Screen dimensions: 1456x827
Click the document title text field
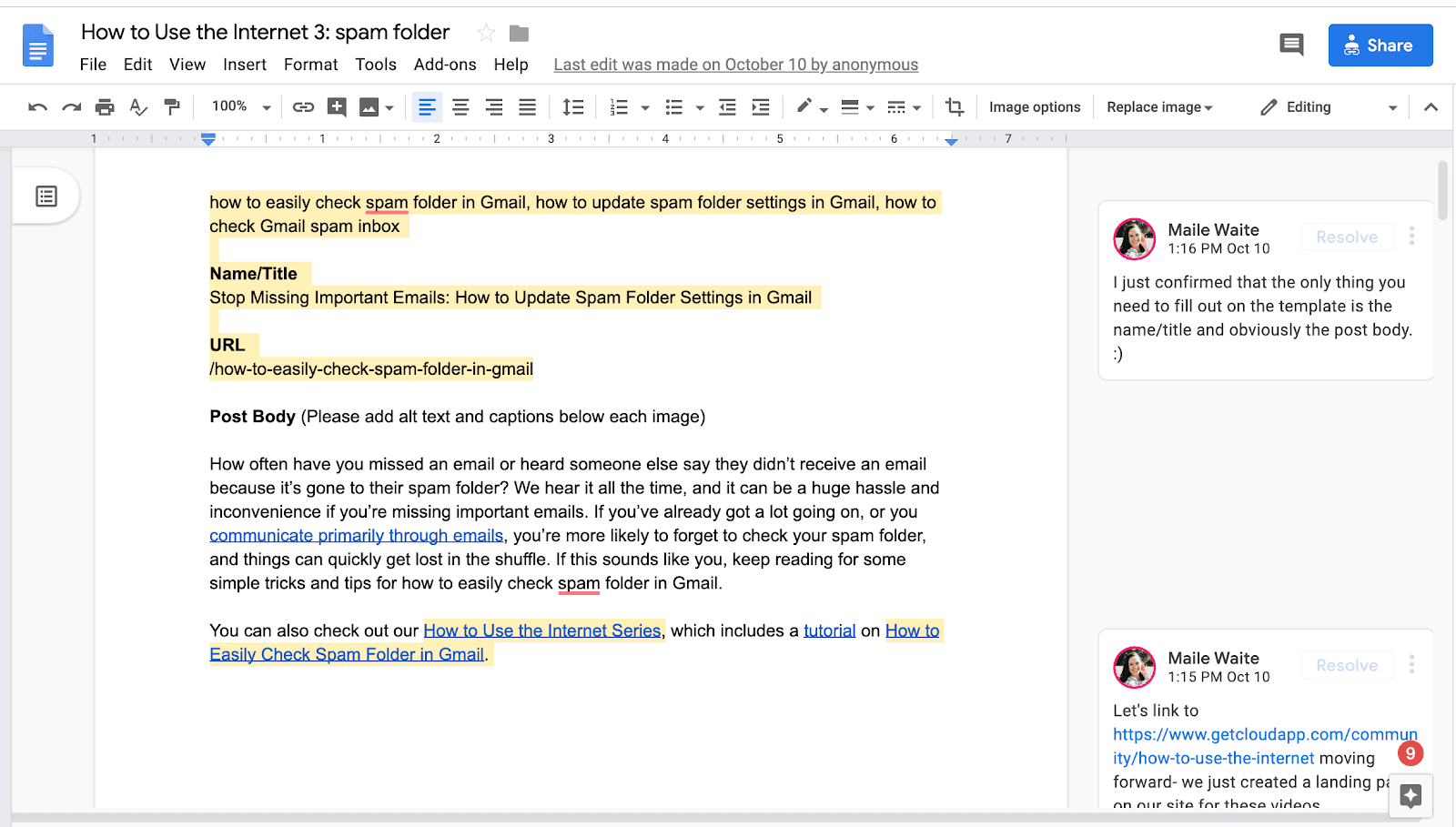point(265,33)
